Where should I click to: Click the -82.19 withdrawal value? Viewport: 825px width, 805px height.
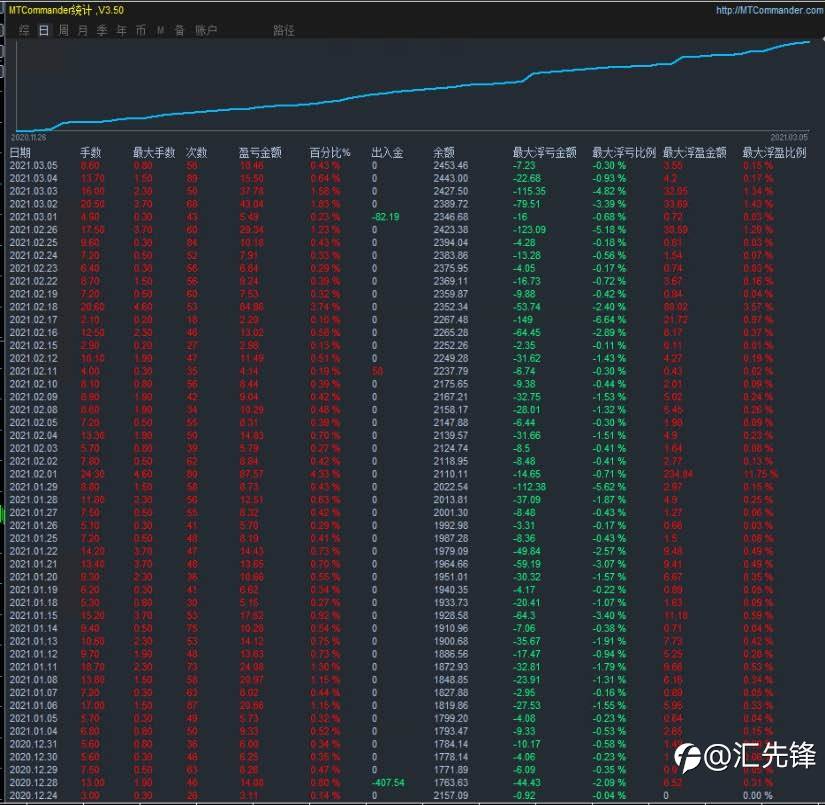pos(385,217)
